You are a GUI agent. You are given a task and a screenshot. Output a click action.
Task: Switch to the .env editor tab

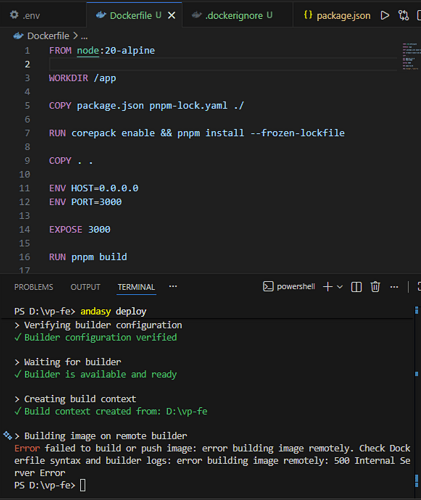tap(43, 15)
